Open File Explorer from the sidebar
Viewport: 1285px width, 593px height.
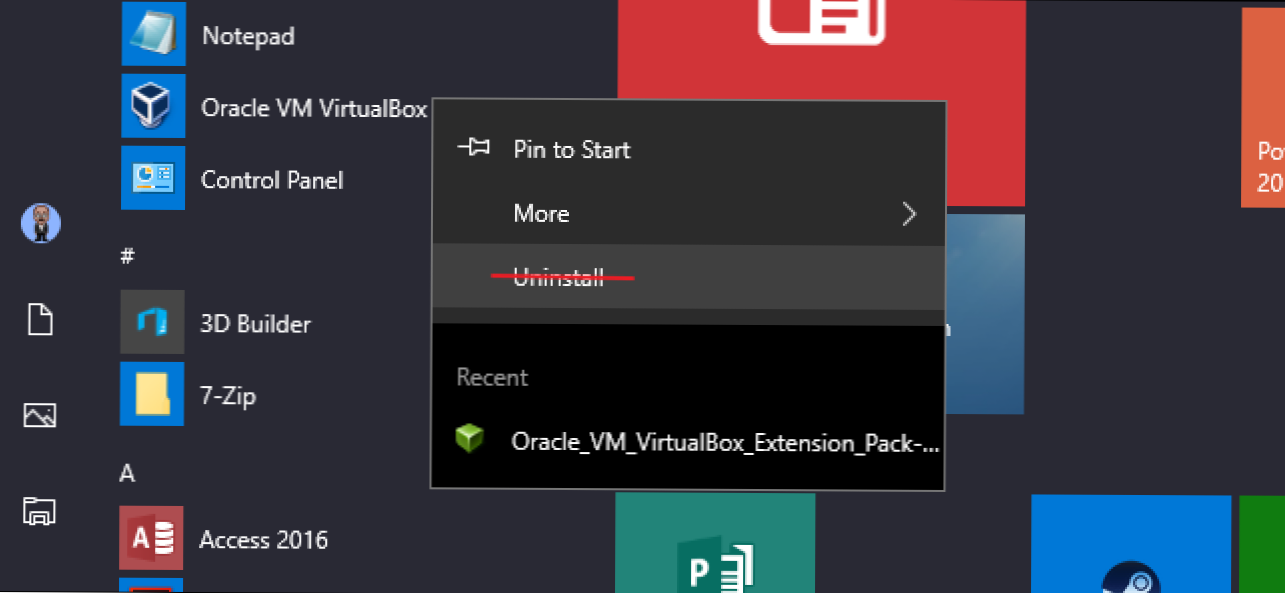click(40, 512)
